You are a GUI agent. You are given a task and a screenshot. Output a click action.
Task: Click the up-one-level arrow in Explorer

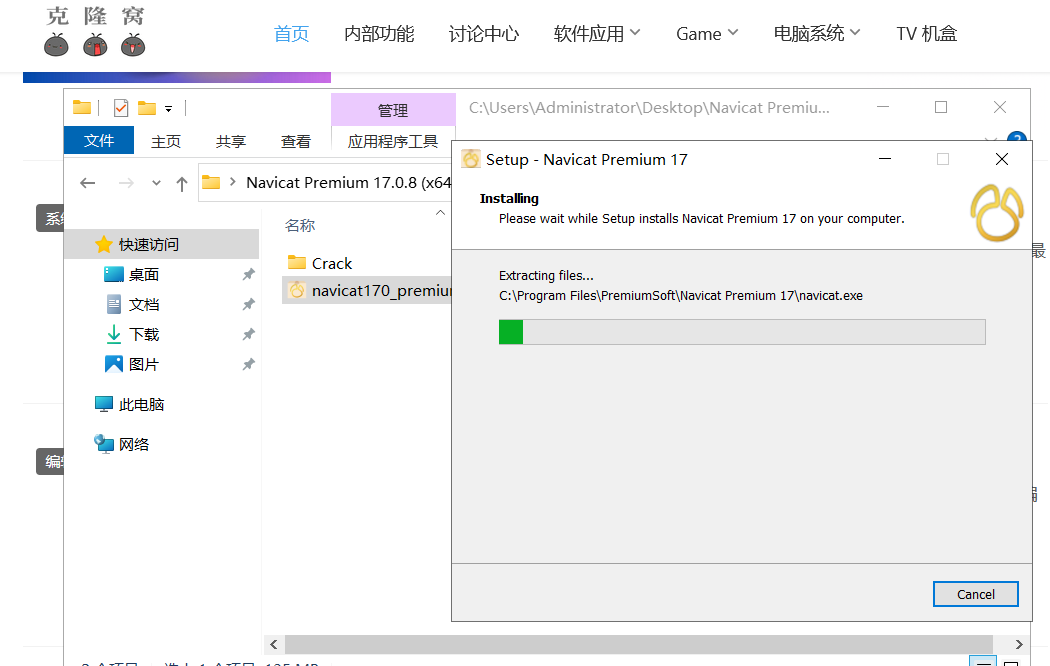[x=181, y=183]
